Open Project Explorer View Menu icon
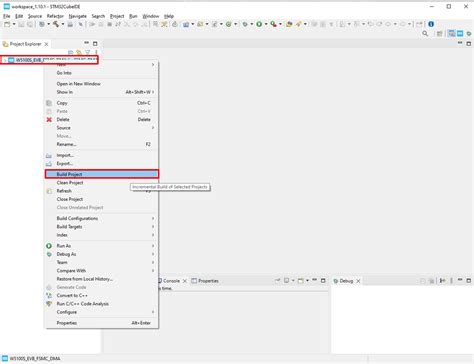 pos(96,52)
